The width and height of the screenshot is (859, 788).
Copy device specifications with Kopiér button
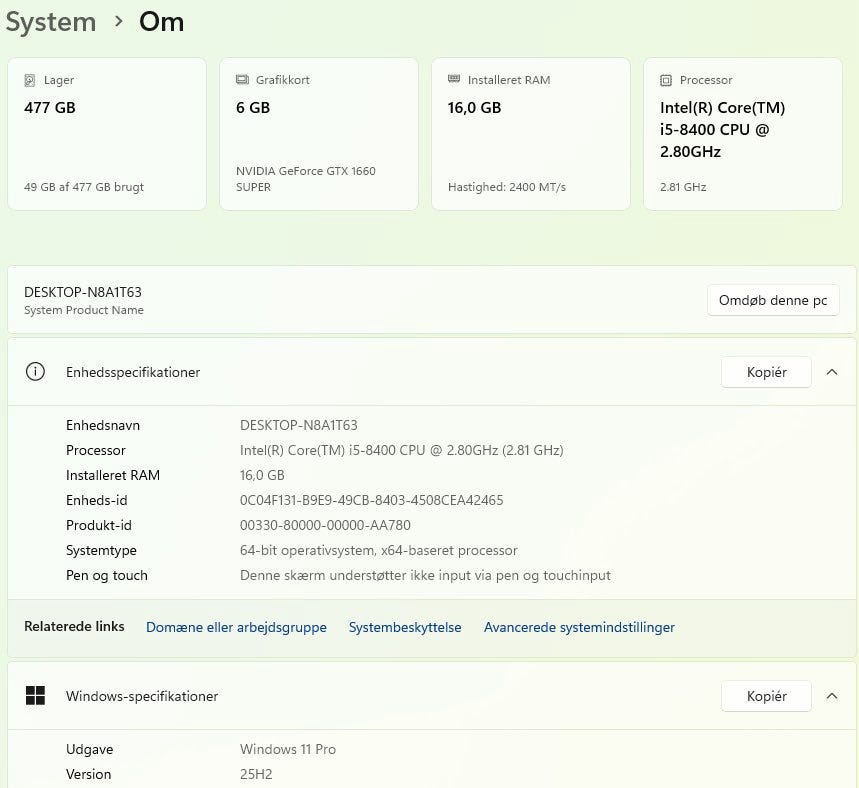pyautogui.click(x=766, y=372)
